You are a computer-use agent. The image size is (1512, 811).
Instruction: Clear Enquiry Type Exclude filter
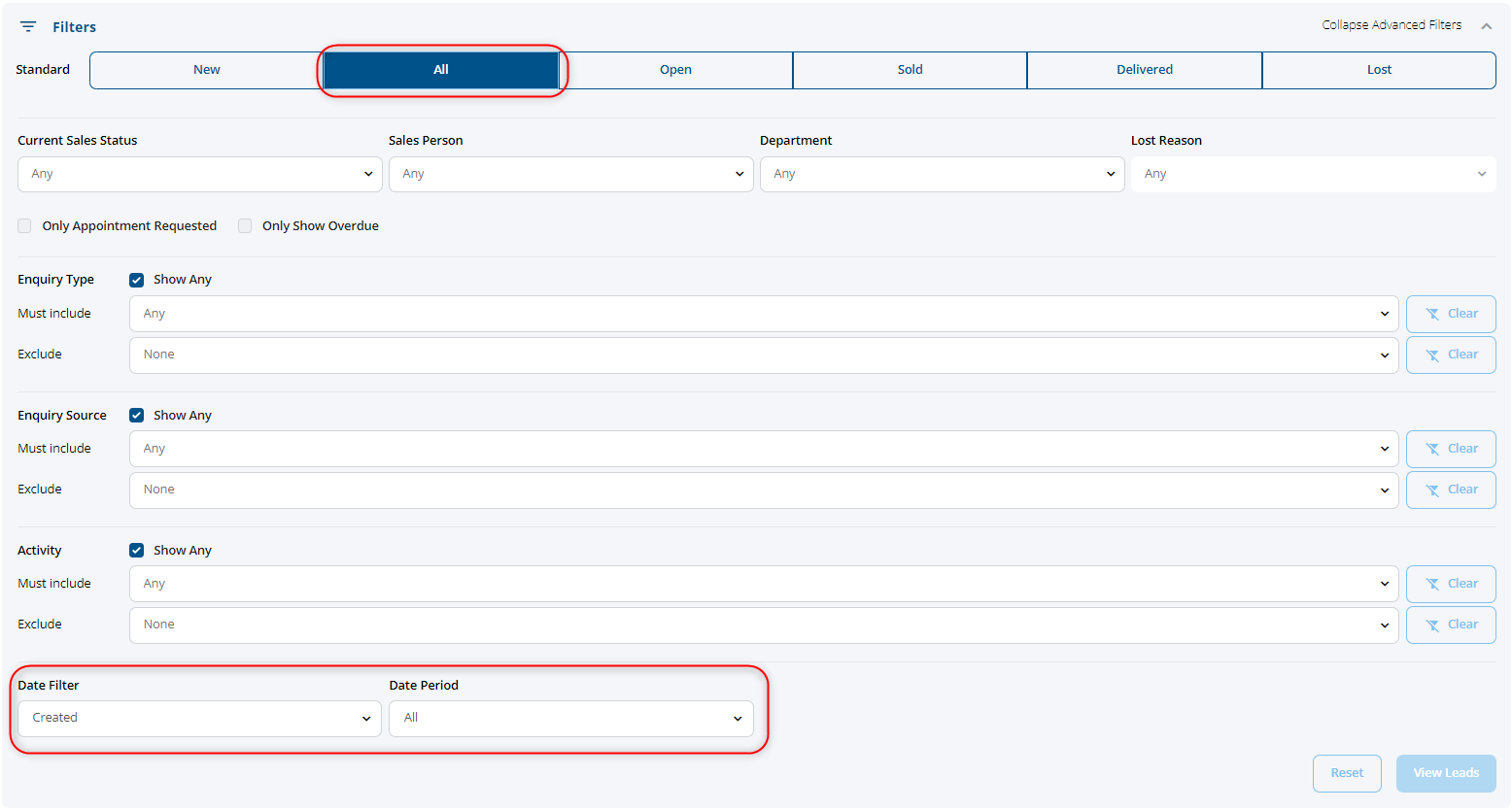tap(1451, 355)
